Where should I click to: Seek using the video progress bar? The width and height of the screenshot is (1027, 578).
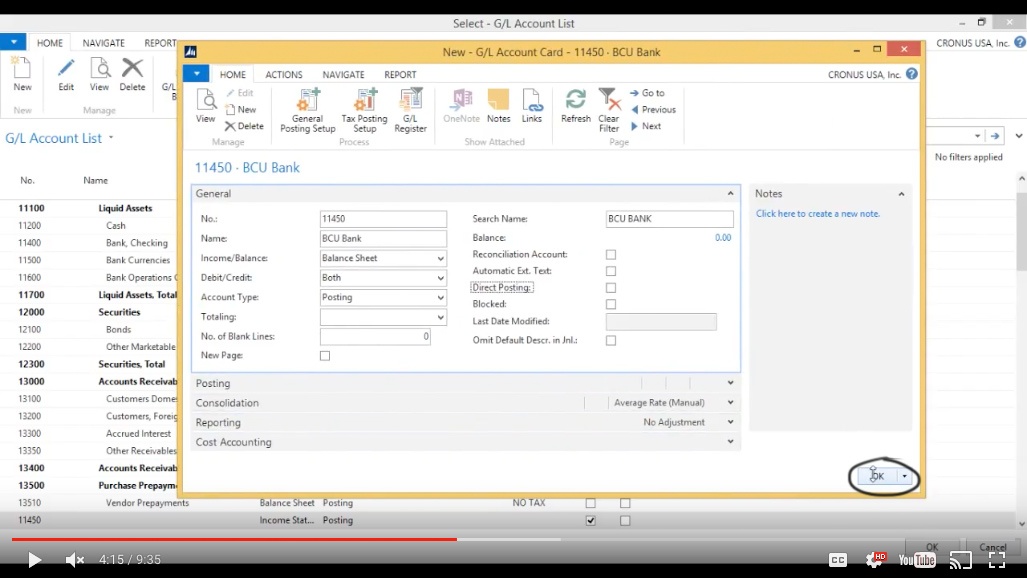(x=514, y=539)
